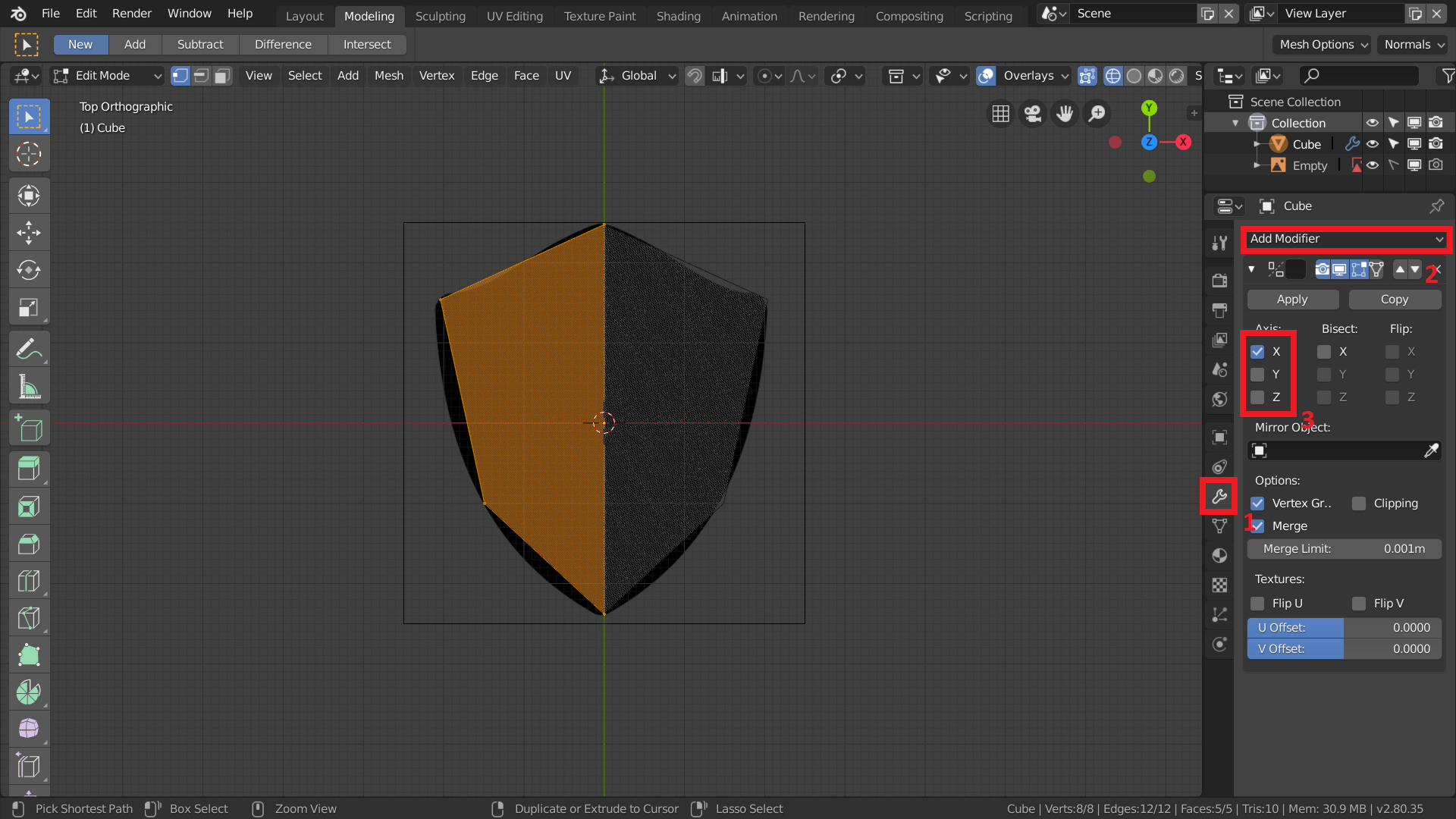Open the Mesh menu in viewport header

[389, 76]
